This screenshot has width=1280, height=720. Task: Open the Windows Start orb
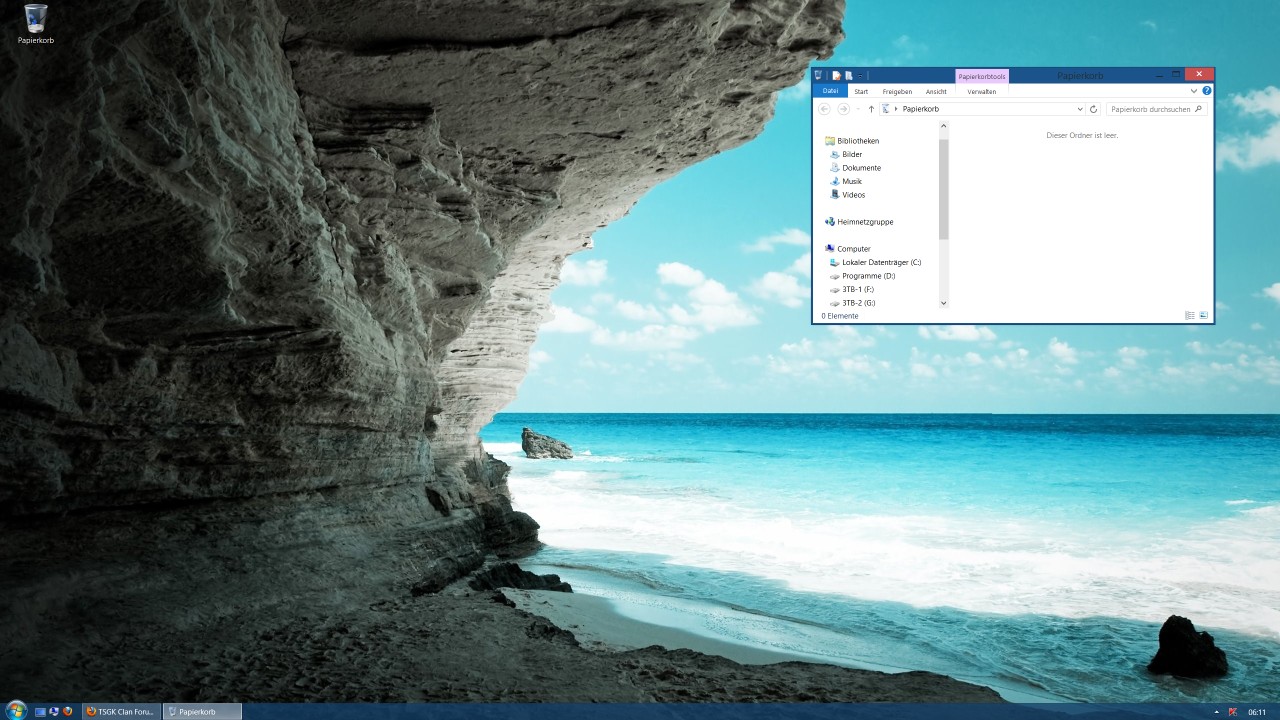[16, 711]
